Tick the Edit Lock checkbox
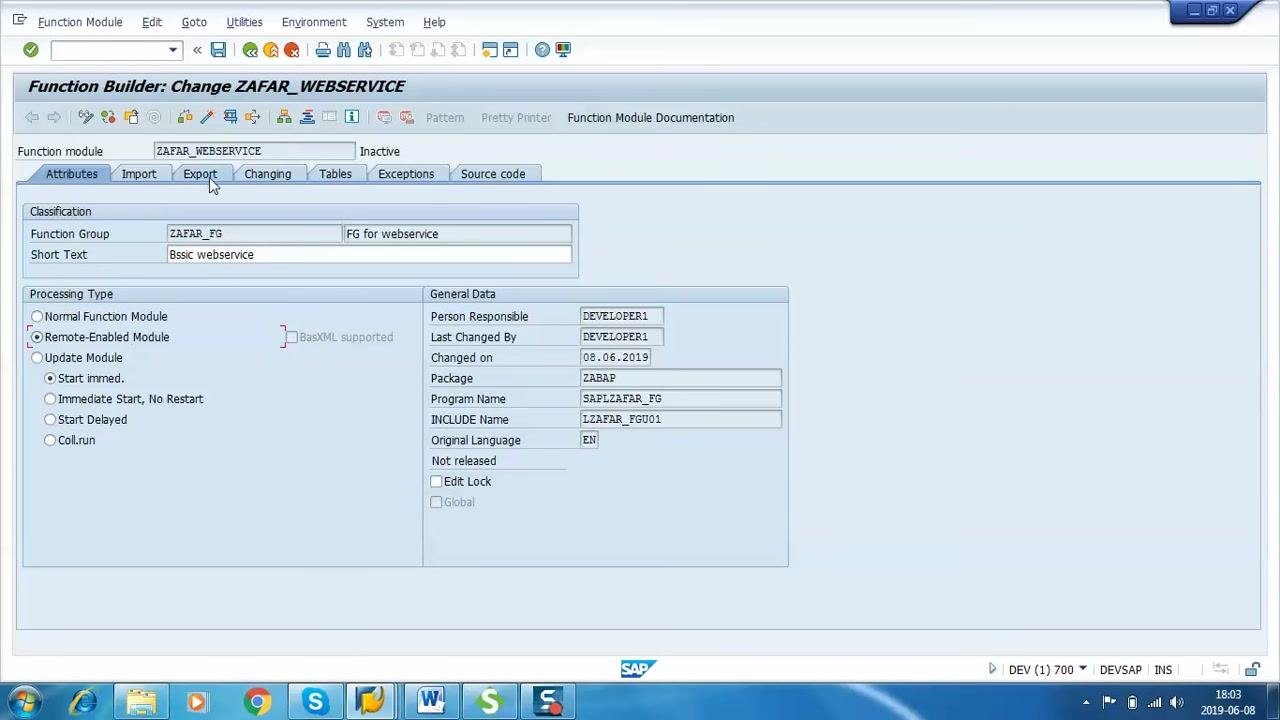1280x720 pixels. pos(436,482)
